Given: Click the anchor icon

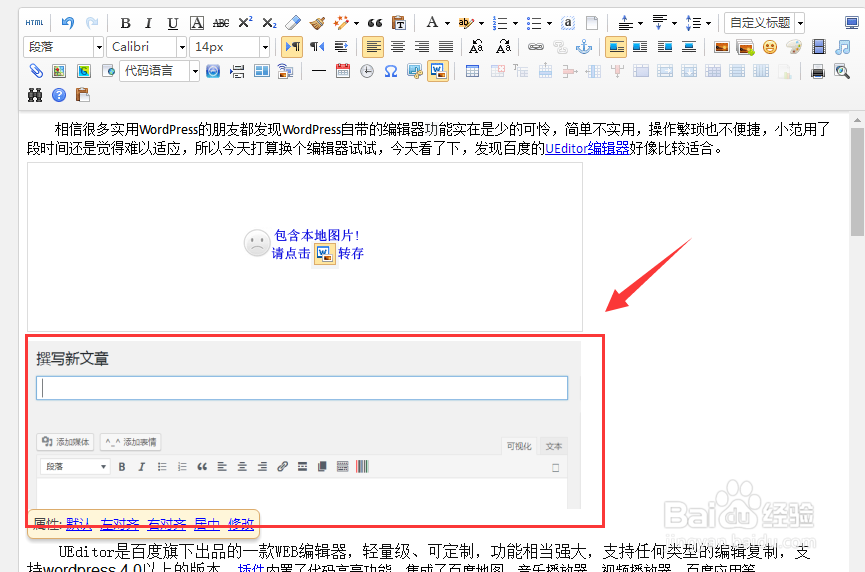Looking at the screenshot, I should (584, 47).
